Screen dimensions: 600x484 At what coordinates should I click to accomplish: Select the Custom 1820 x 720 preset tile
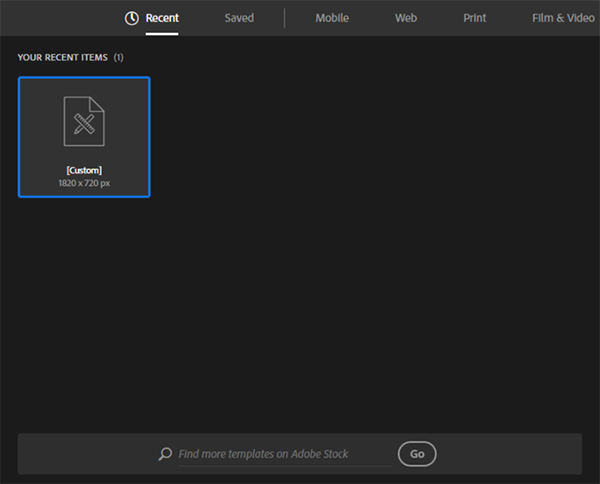click(84, 137)
